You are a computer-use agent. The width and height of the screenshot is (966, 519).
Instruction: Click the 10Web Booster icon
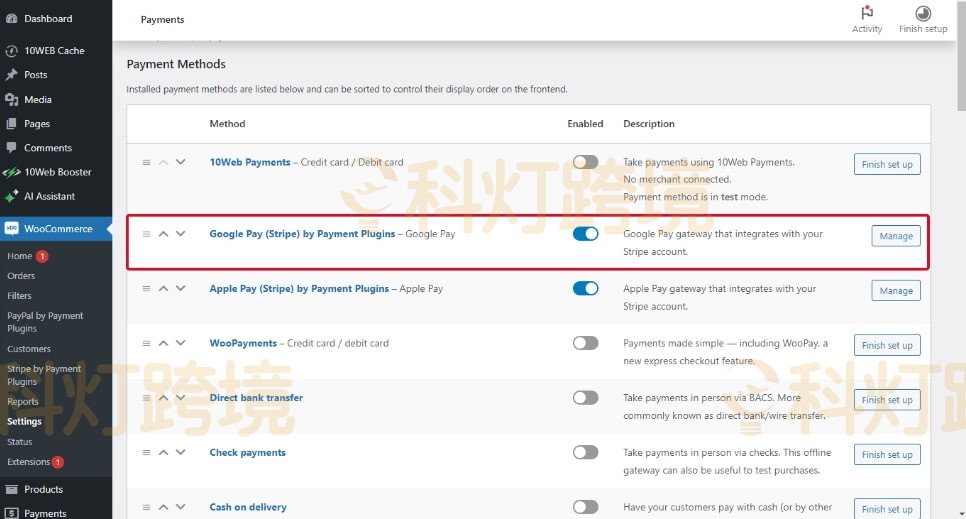click(11, 172)
